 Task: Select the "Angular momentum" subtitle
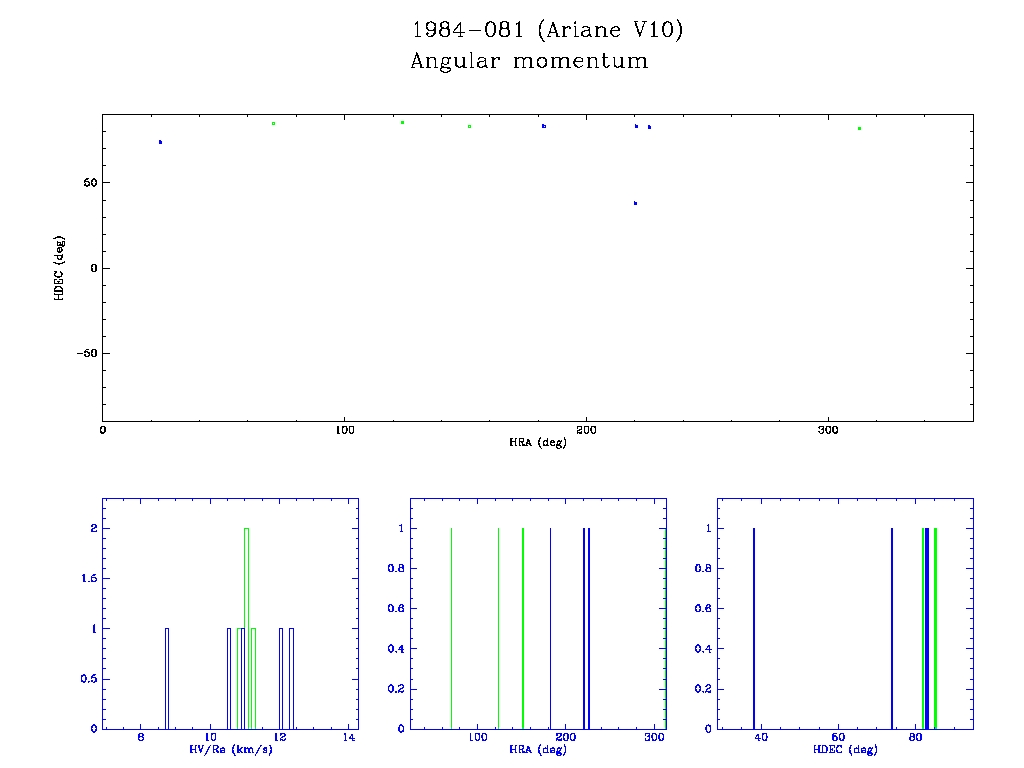point(529,61)
